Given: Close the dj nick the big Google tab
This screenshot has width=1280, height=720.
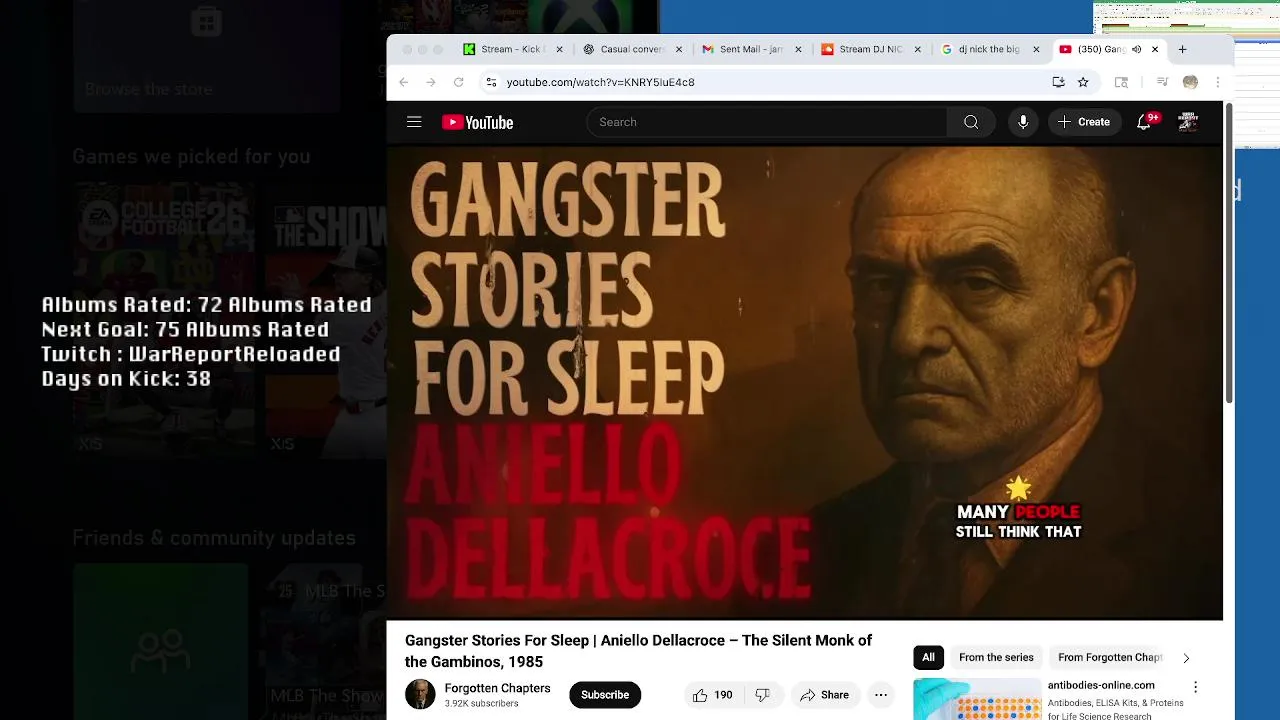Looking at the screenshot, I should click(1036, 49).
